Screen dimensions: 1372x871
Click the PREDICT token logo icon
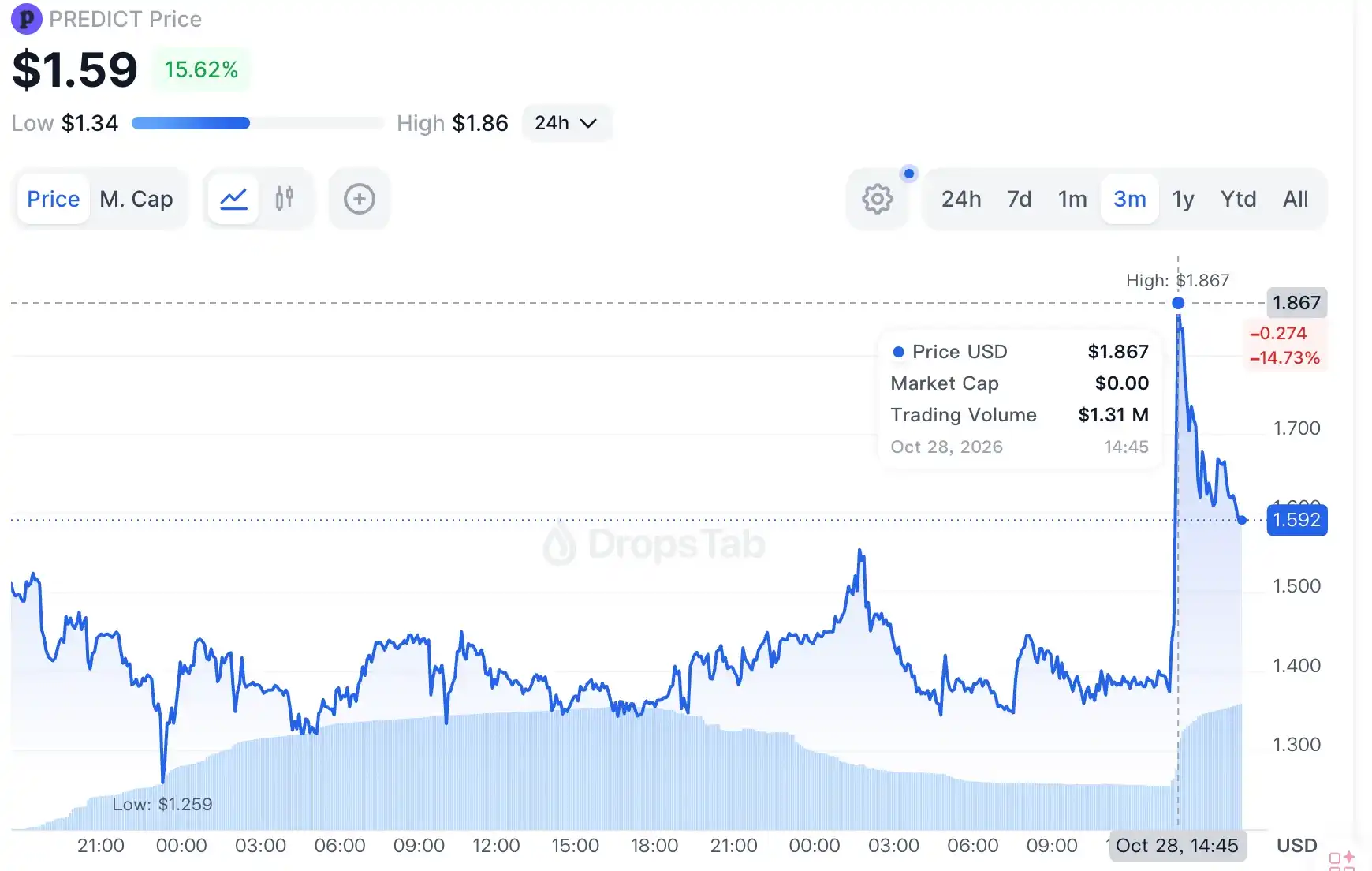pos(26,19)
